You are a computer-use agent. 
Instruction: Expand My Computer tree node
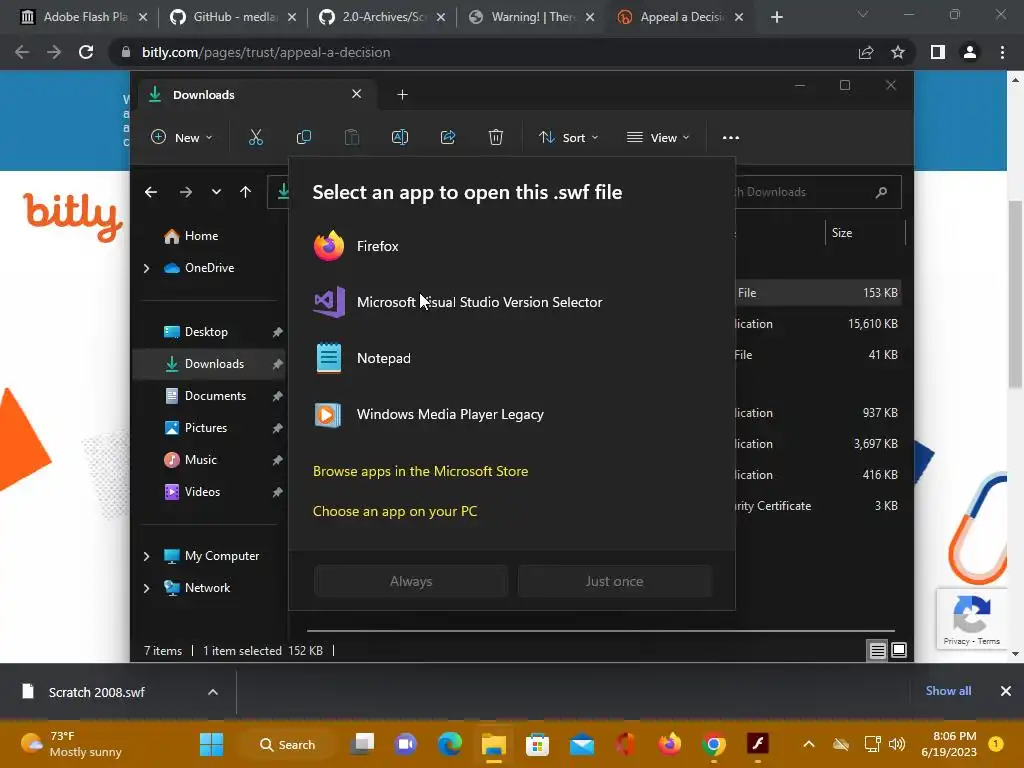[146, 556]
